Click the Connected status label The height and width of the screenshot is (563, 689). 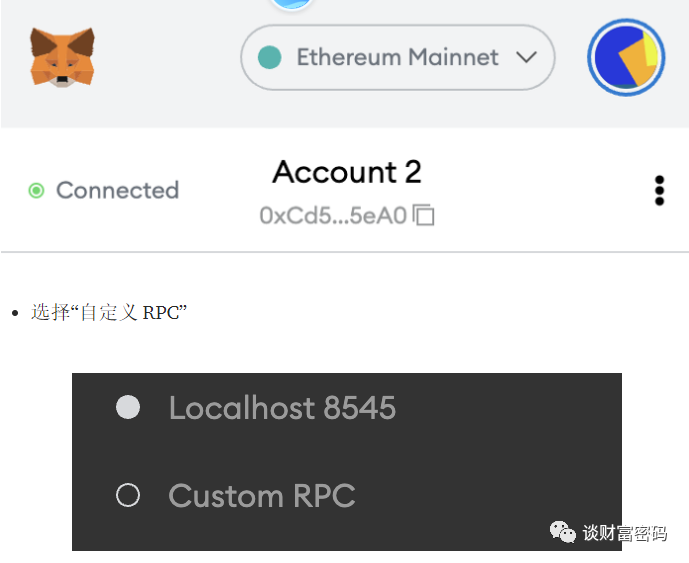pyautogui.click(x=117, y=190)
